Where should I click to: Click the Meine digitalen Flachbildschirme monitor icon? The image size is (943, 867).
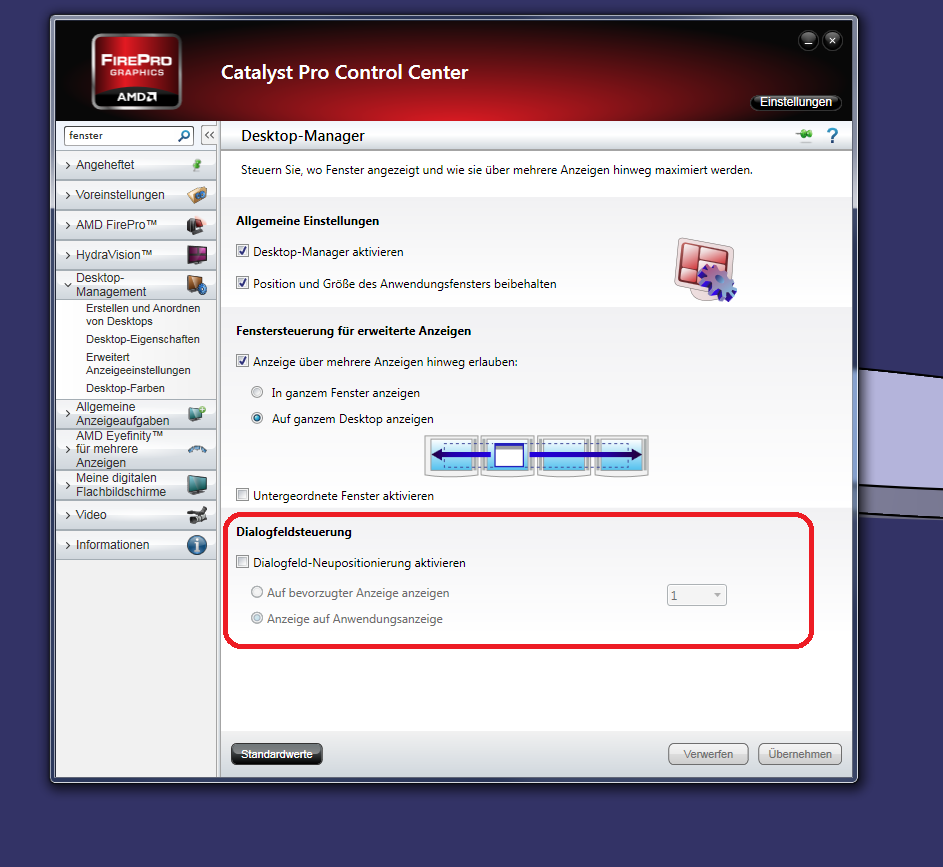(x=197, y=485)
